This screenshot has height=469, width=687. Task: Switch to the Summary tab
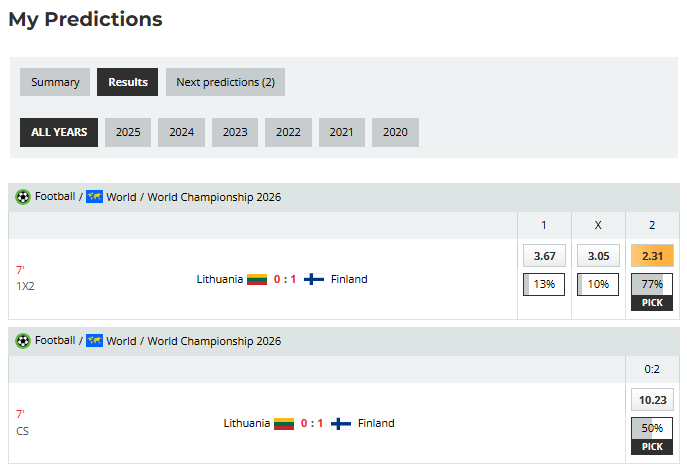tap(55, 82)
